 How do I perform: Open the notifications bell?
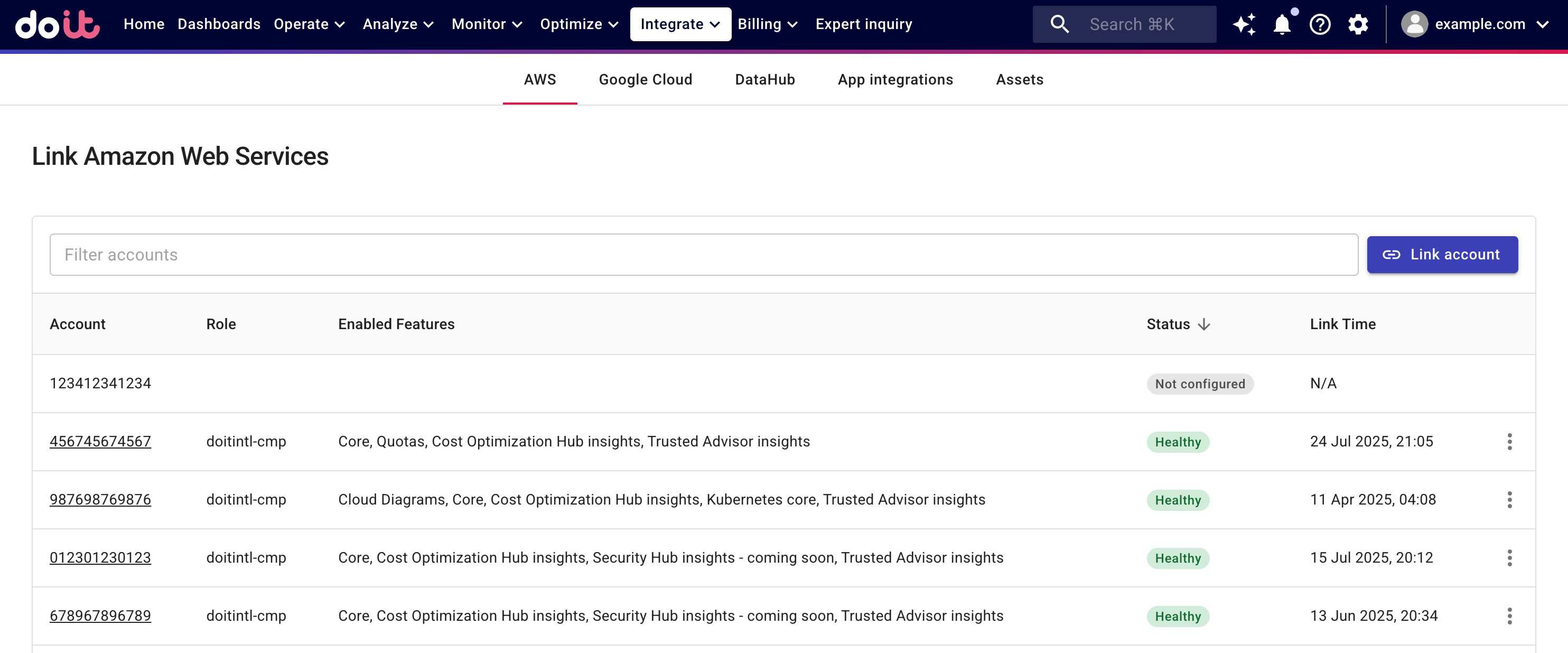coord(1282,24)
